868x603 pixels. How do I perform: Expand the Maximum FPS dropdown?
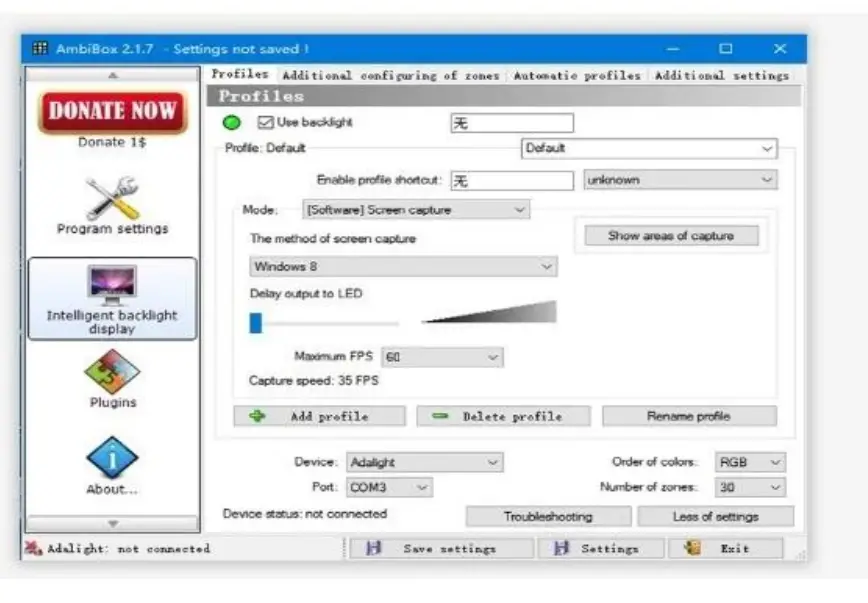click(442, 357)
